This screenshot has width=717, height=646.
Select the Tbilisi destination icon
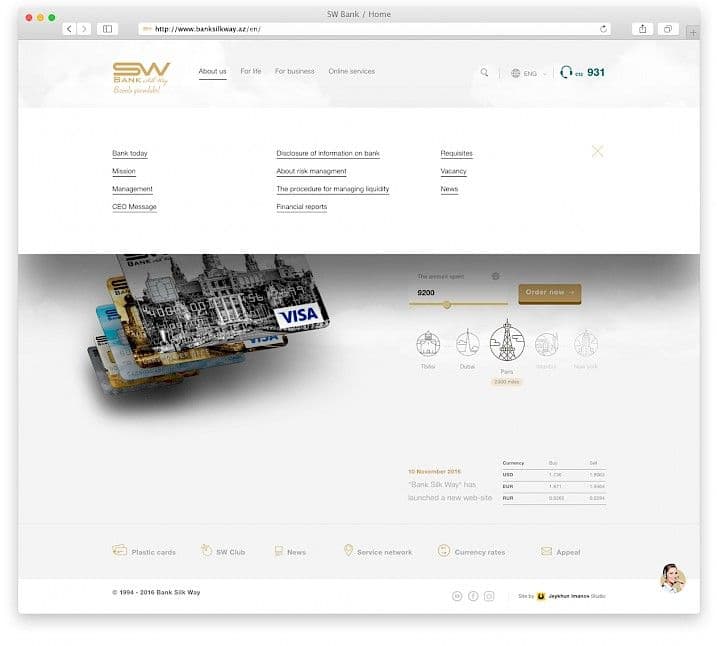428,344
